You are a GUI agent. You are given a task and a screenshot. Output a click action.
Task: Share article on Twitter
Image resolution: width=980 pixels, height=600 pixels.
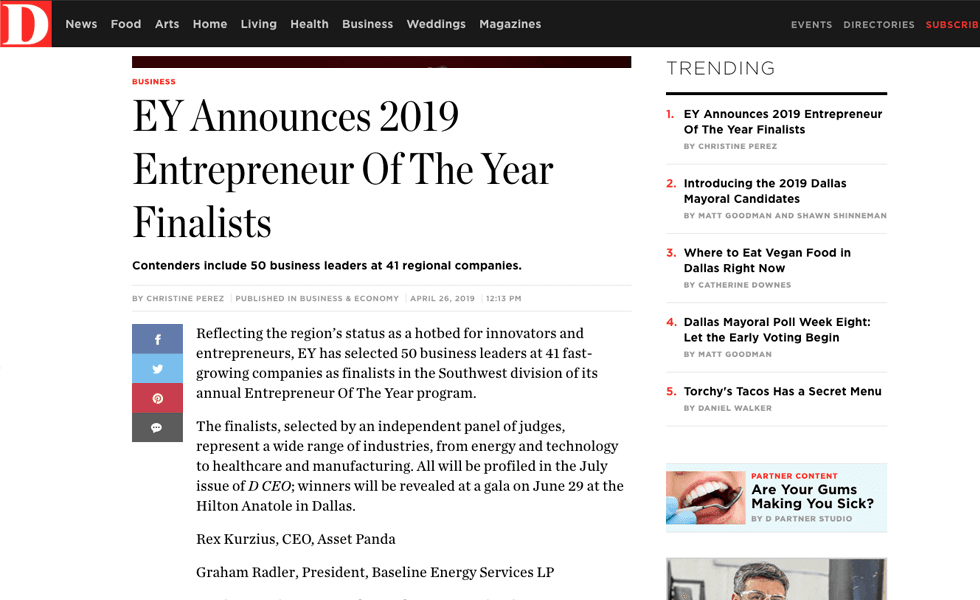click(157, 369)
